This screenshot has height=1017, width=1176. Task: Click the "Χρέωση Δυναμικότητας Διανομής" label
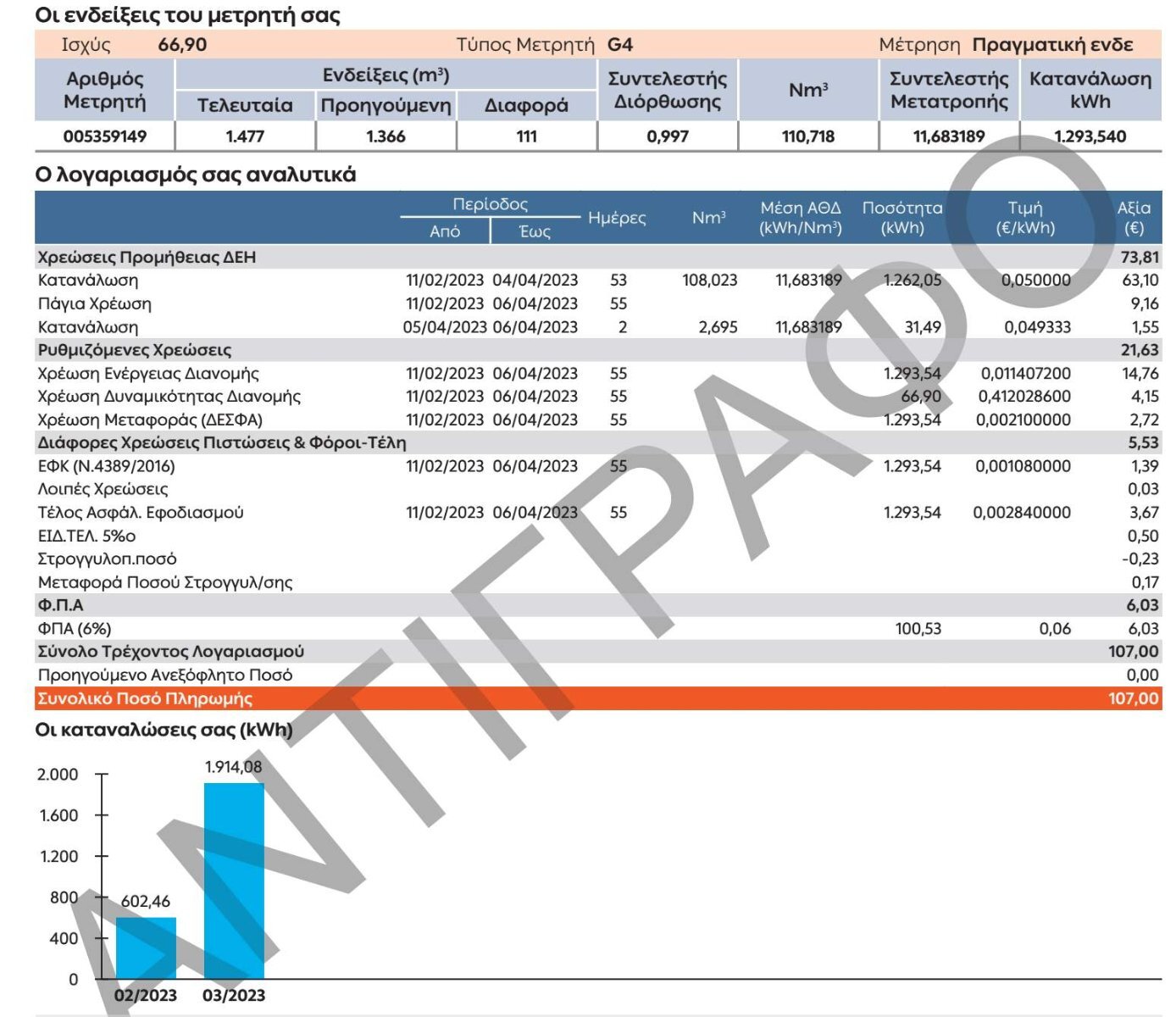pyautogui.click(x=169, y=397)
